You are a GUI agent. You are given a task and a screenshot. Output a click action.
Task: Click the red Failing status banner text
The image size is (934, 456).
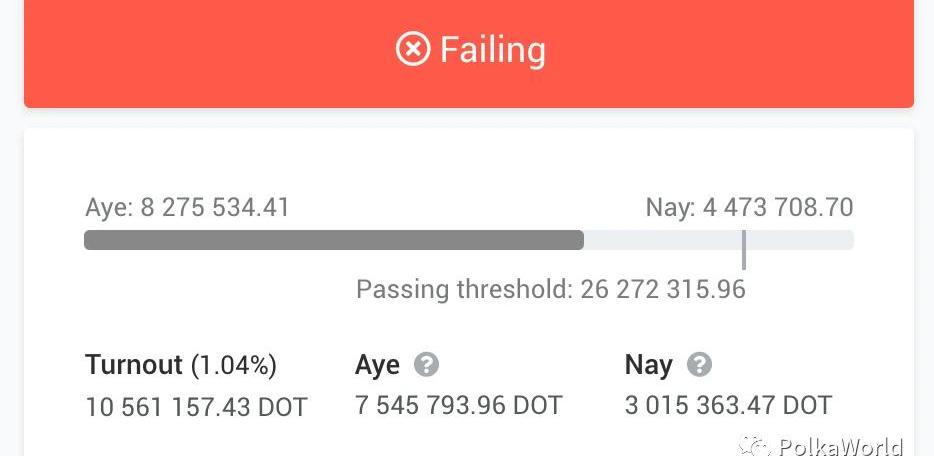click(x=493, y=49)
